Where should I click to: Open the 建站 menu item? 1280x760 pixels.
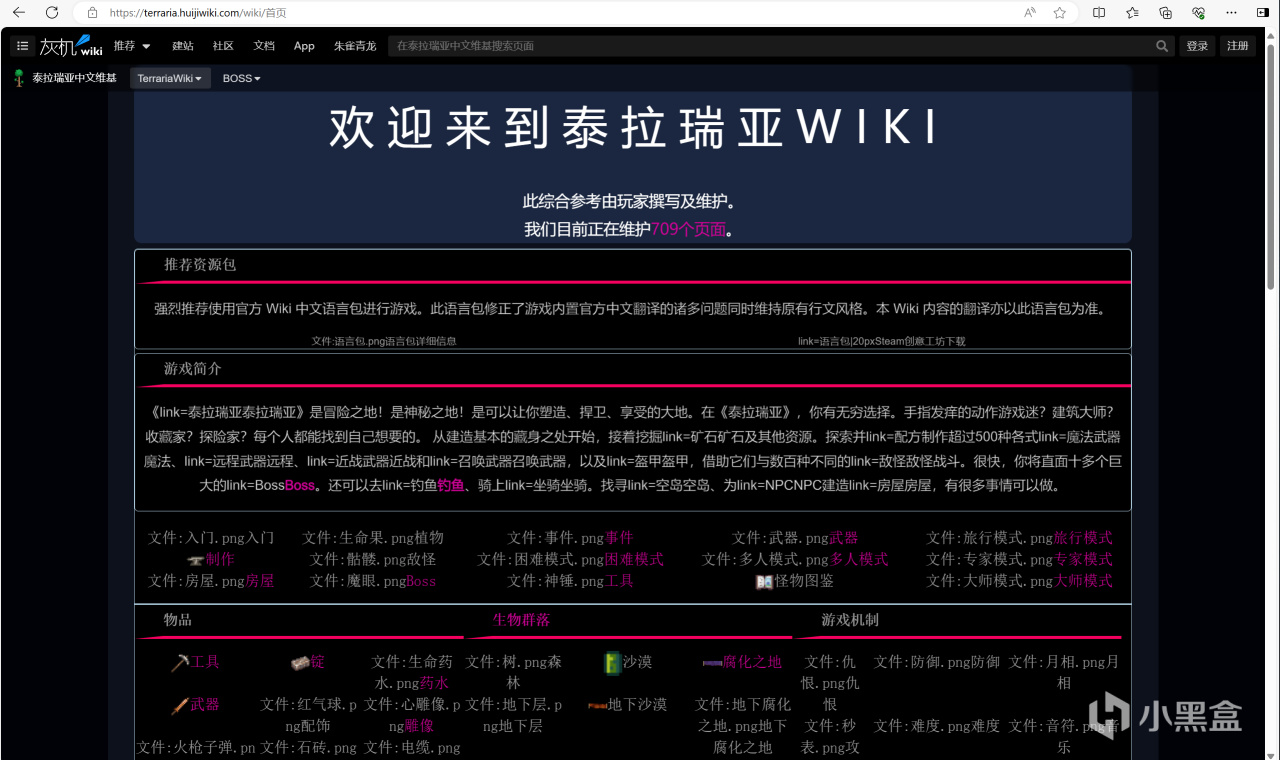[183, 46]
